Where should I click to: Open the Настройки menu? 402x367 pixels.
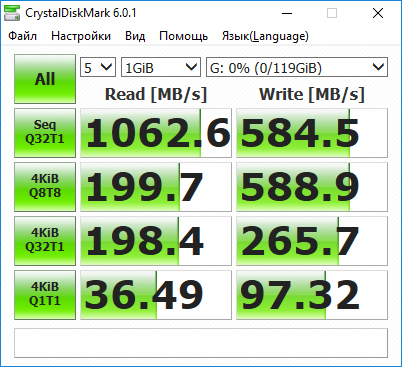pyautogui.click(x=81, y=36)
